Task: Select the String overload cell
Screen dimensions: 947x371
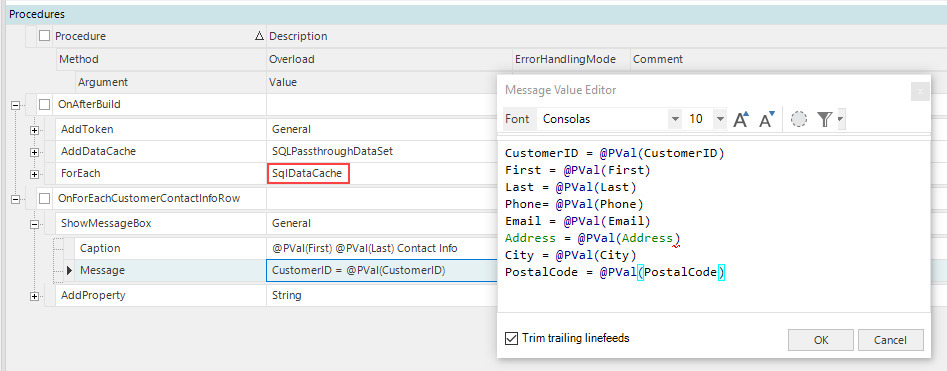Action: [x=382, y=295]
